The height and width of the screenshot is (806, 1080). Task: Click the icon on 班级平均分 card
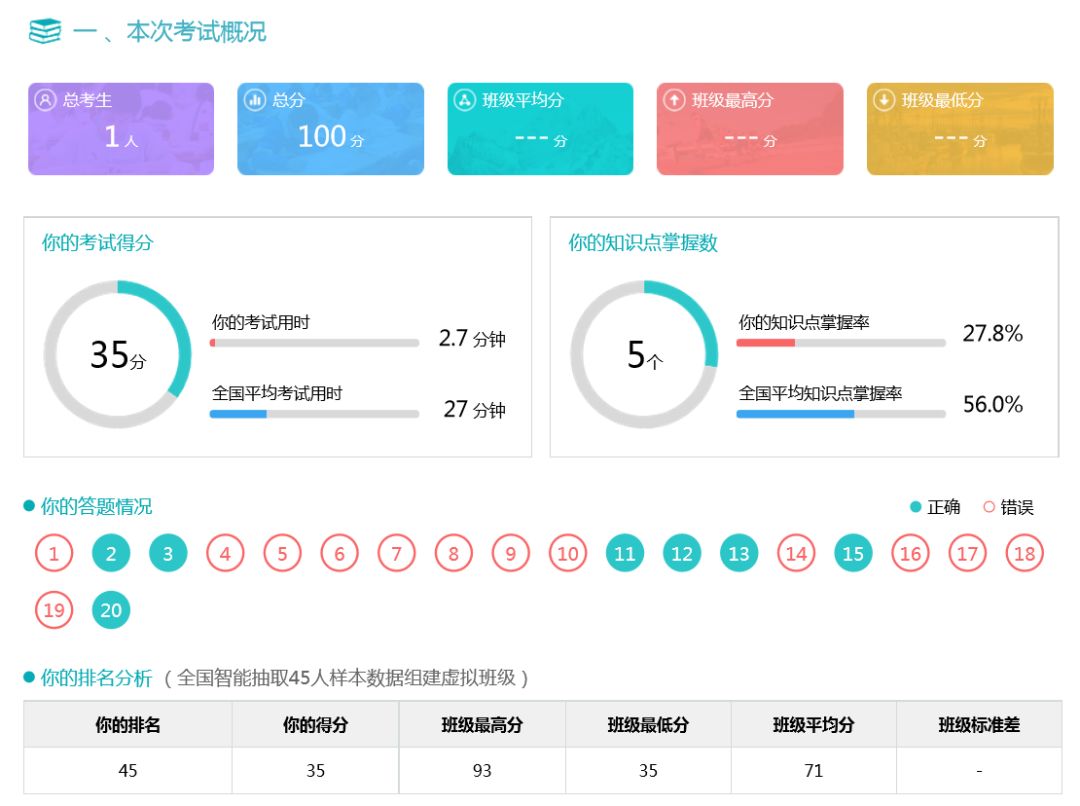[464, 100]
